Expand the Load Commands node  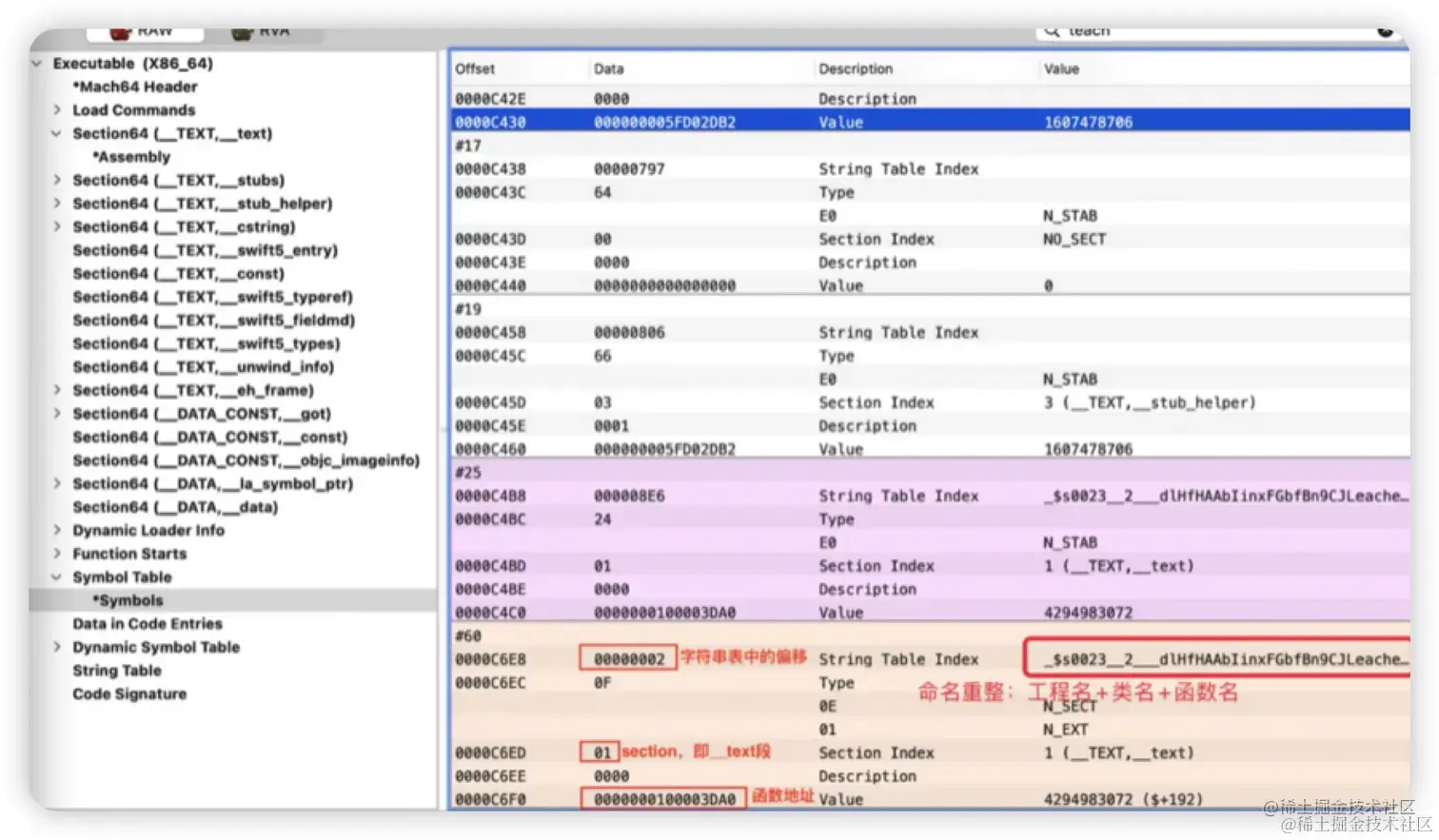pos(57,110)
